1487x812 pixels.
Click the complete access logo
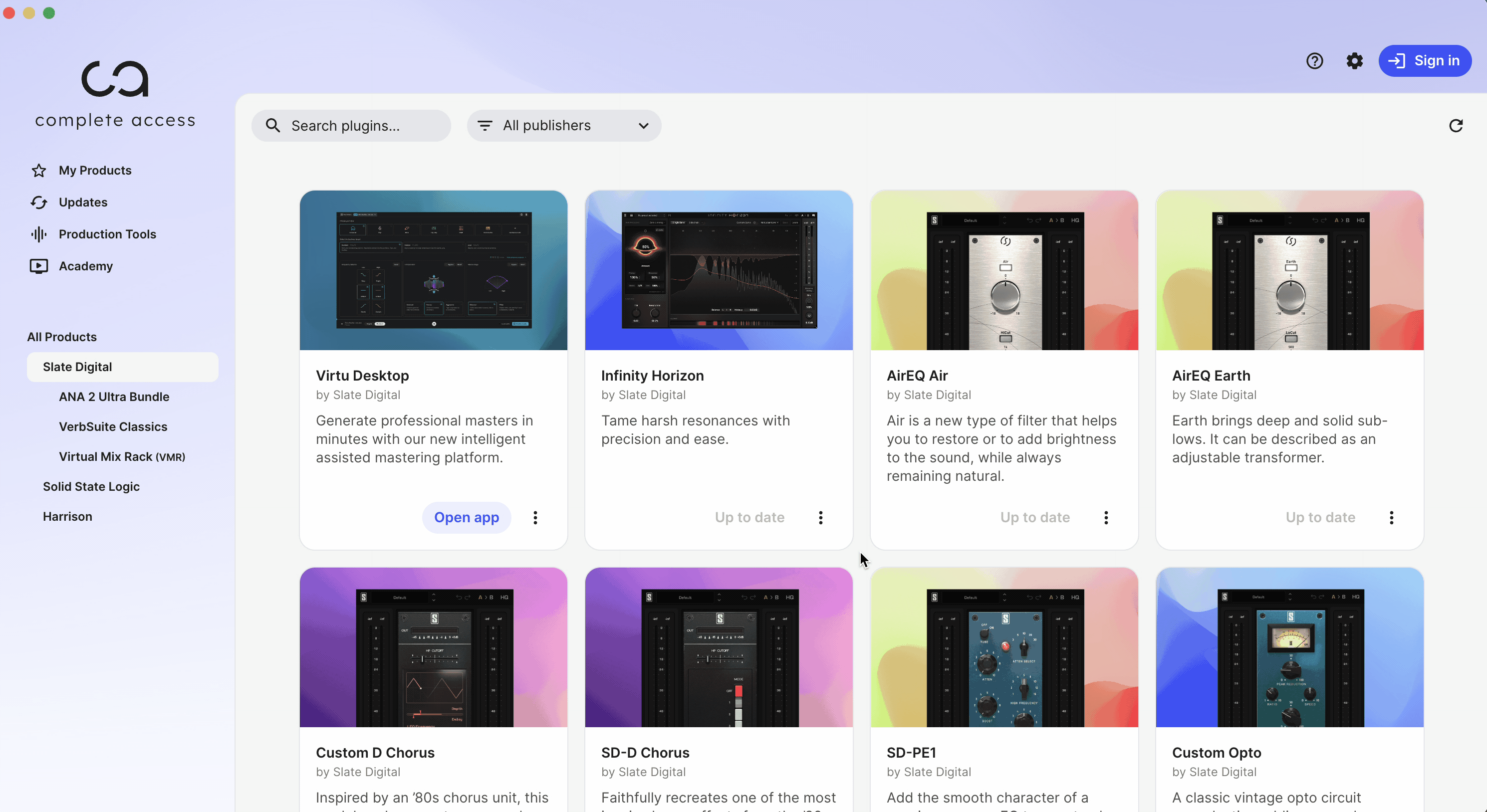coord(115,94)
